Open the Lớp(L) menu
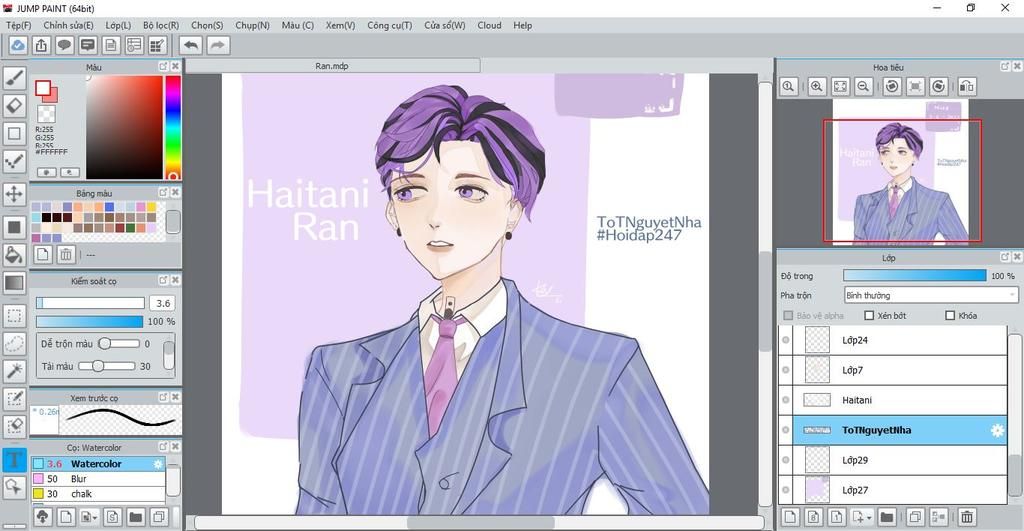The image size is (1024, 531). (118, 25)
